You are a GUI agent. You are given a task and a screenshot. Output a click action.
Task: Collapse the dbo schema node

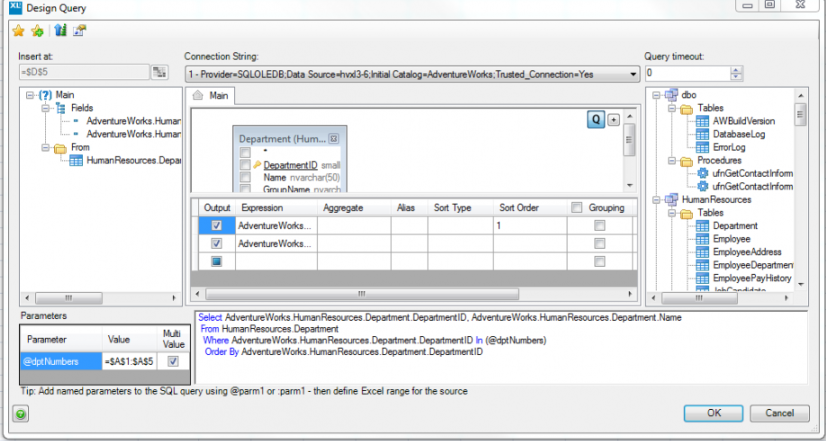click(654, 95)
